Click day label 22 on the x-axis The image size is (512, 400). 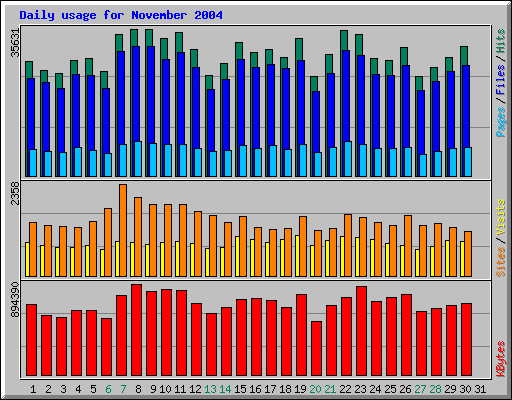point(345,389)
